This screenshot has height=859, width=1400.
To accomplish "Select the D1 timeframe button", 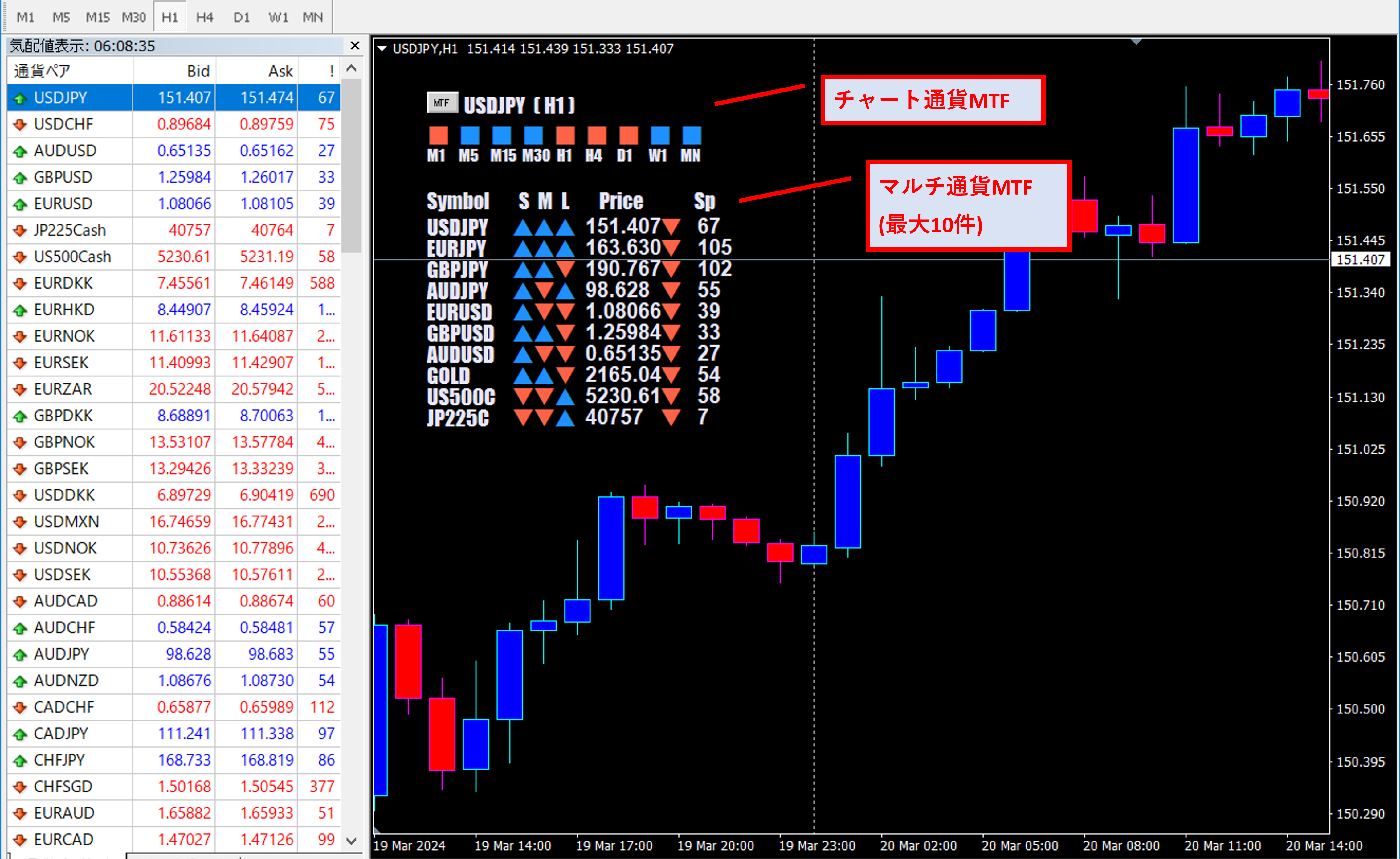I will coord(242,17).
